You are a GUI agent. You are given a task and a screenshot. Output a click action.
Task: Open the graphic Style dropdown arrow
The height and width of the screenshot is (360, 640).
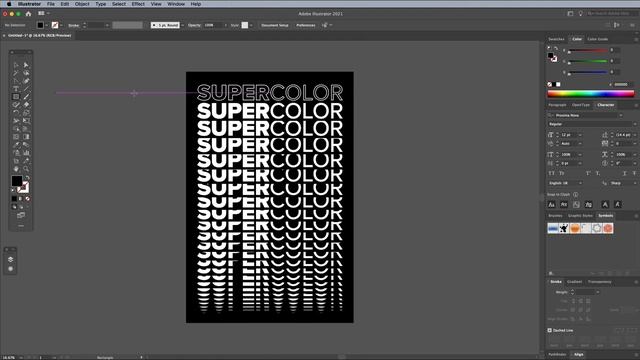click(x=251, y=25)
